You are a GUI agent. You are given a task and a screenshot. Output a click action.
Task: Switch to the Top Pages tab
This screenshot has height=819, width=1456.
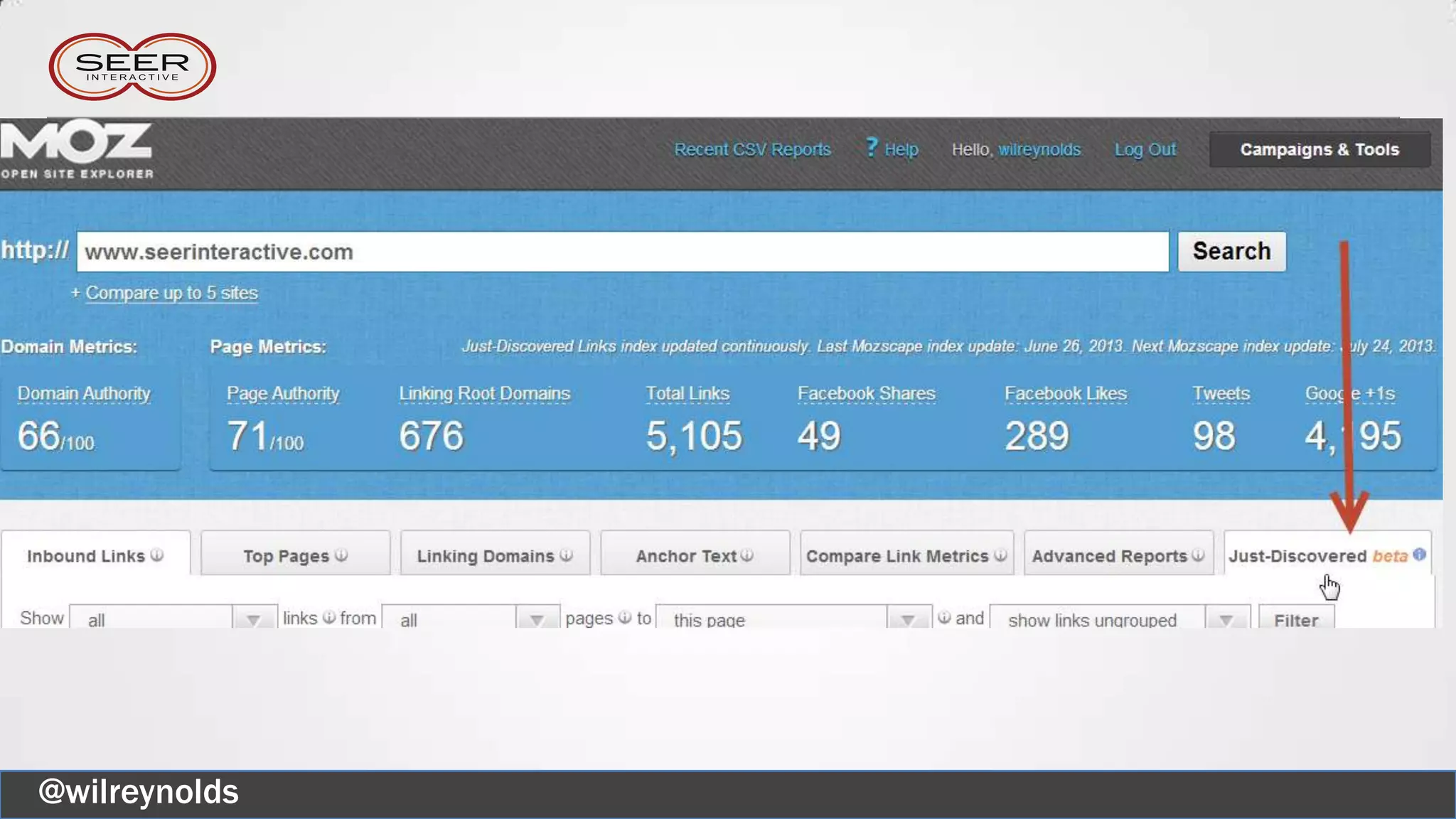pos(287,556)
